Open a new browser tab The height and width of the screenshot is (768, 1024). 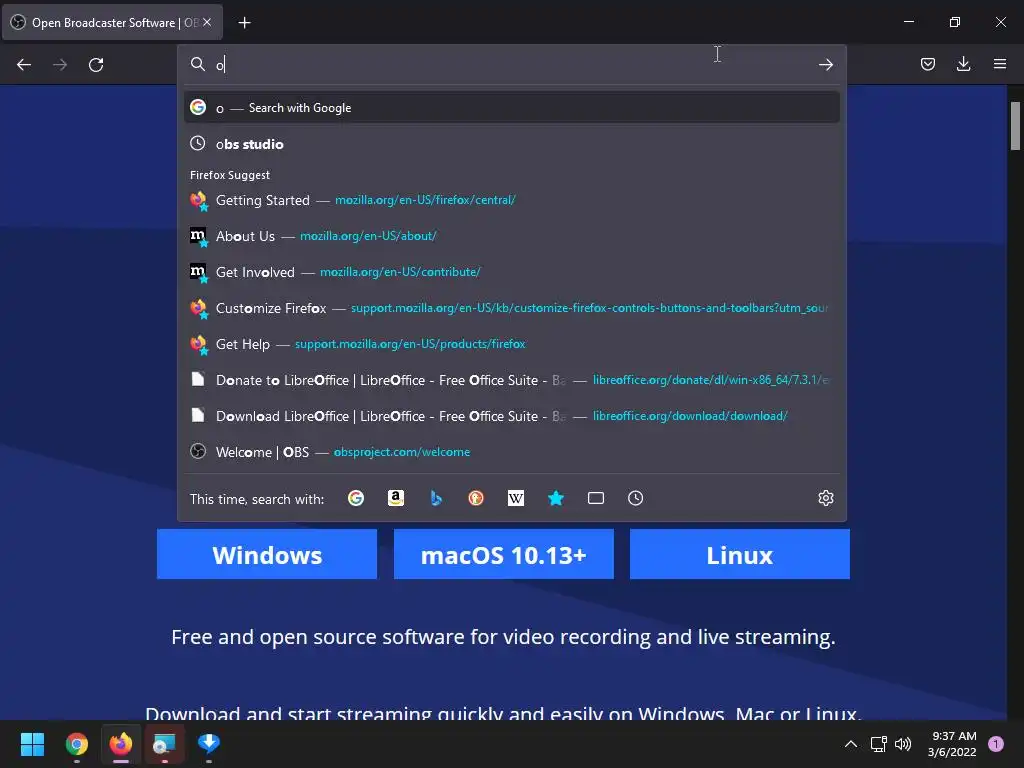point(244,23)
